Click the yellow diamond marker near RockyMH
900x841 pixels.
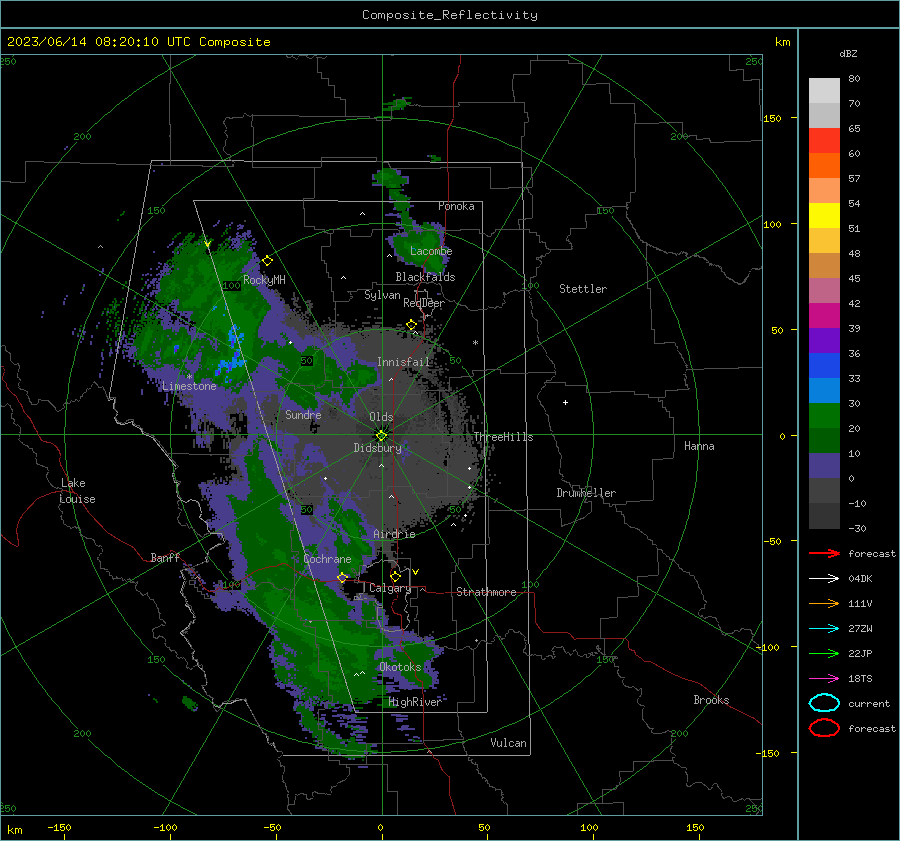click(267, 261)
